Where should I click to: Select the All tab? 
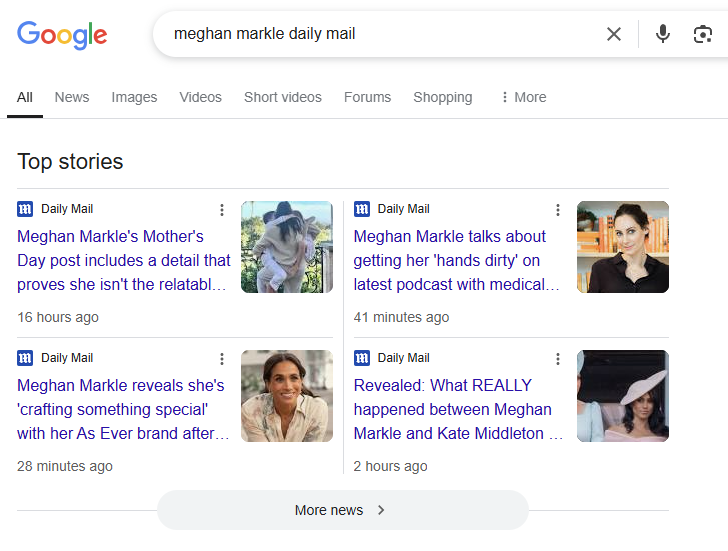[x=25, y=97]
